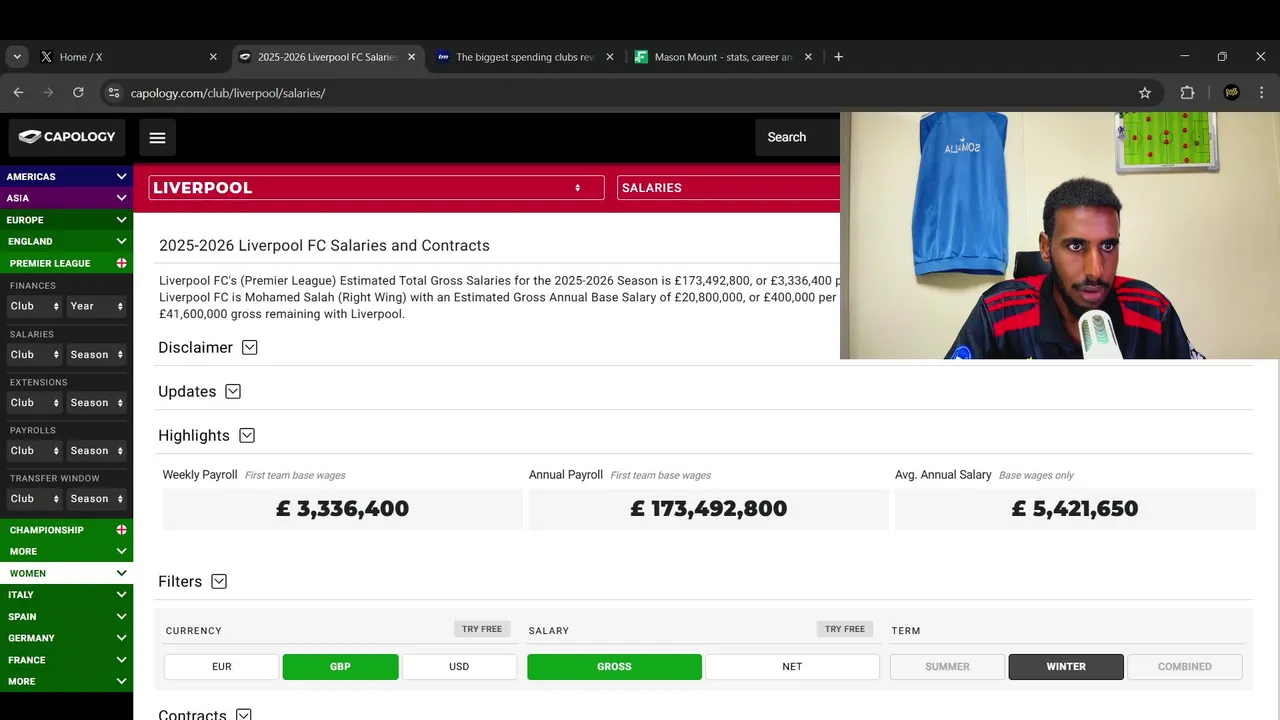Image resolution: width=1280 pixels, height=720 pixels.
Task: Select SUMMER term
Action: (947, 666)
